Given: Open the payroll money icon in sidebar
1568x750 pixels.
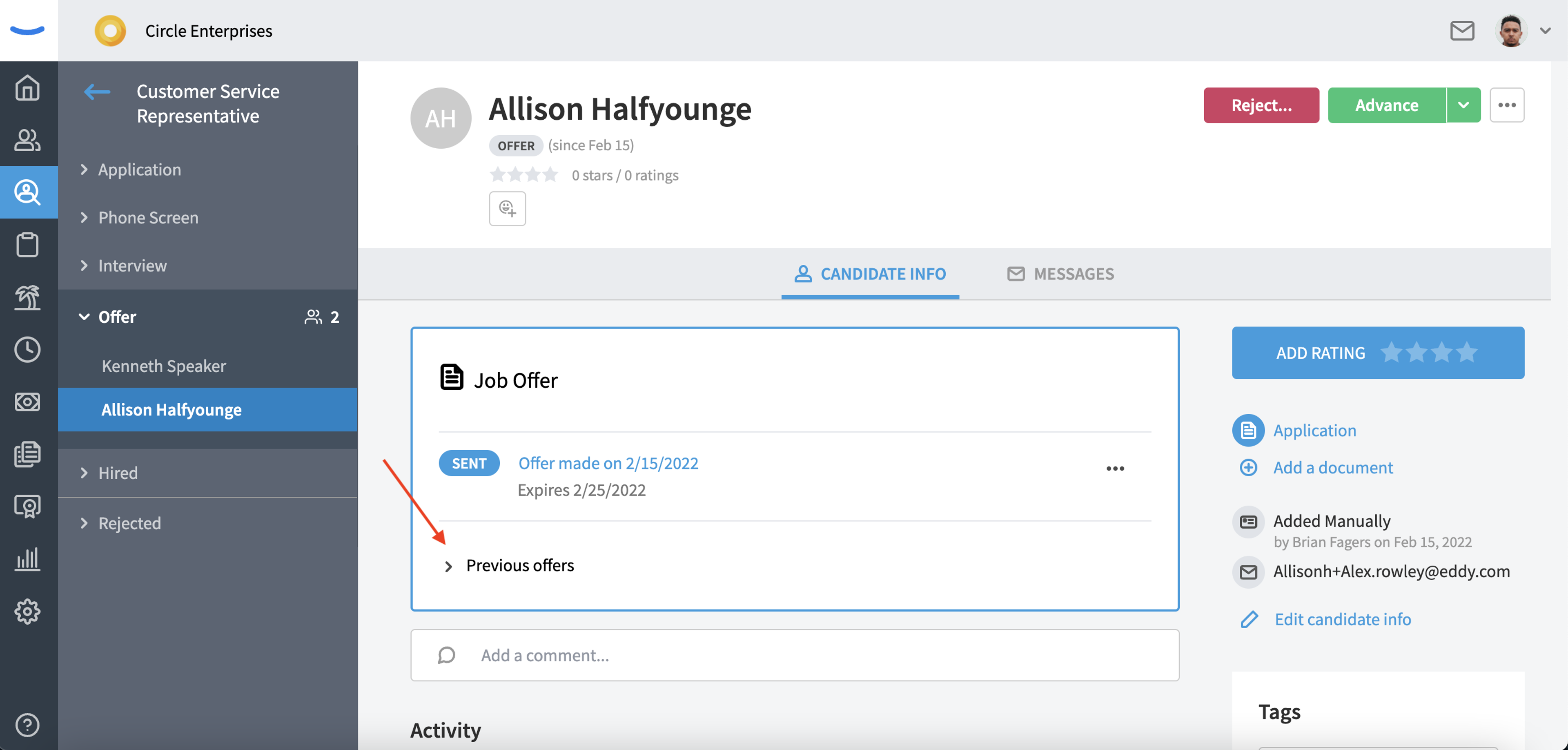Looking at the screenshot, I should click(x=27, y=402).
